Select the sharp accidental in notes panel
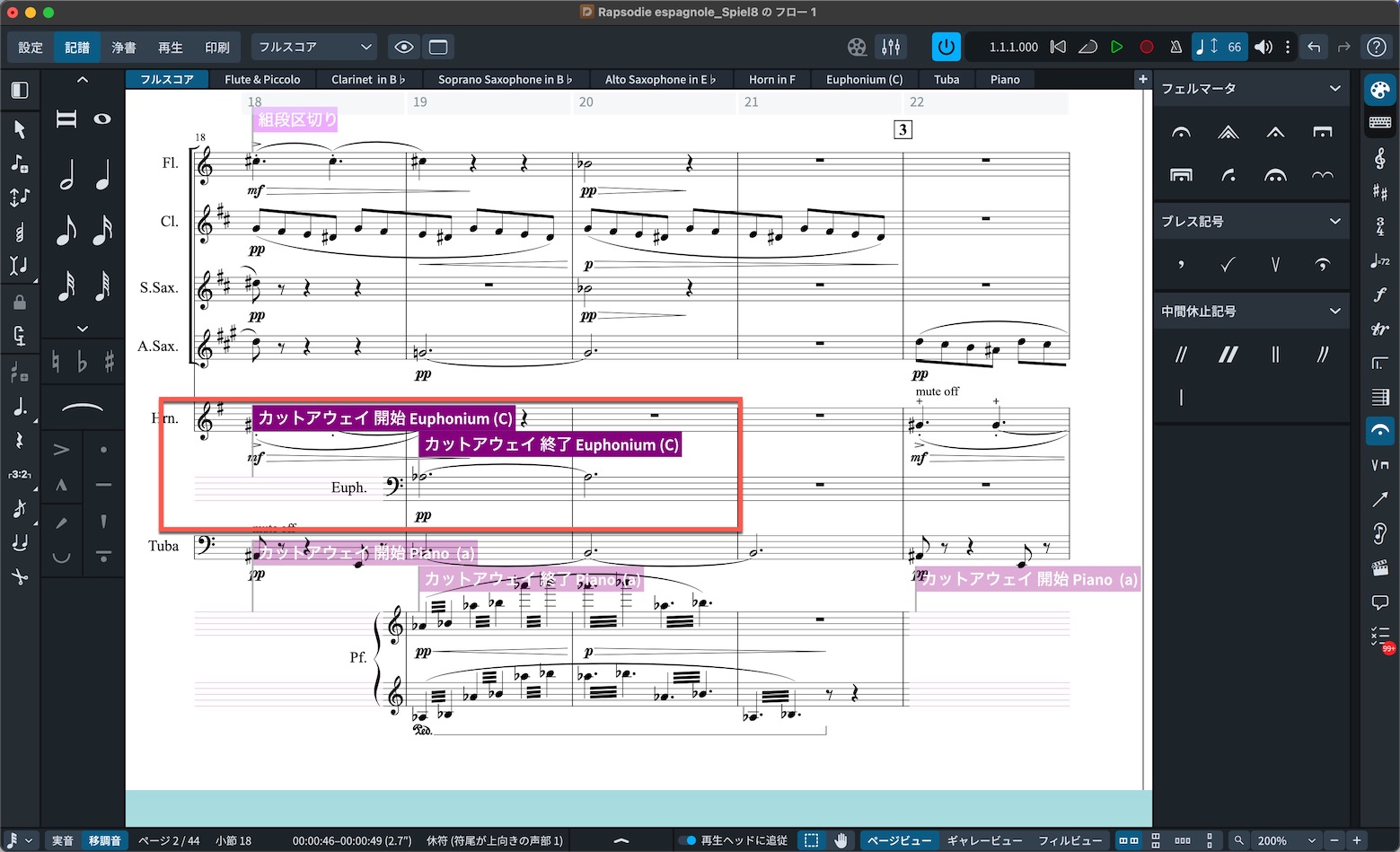The image size is (1400, 852). tap(109, 361)
